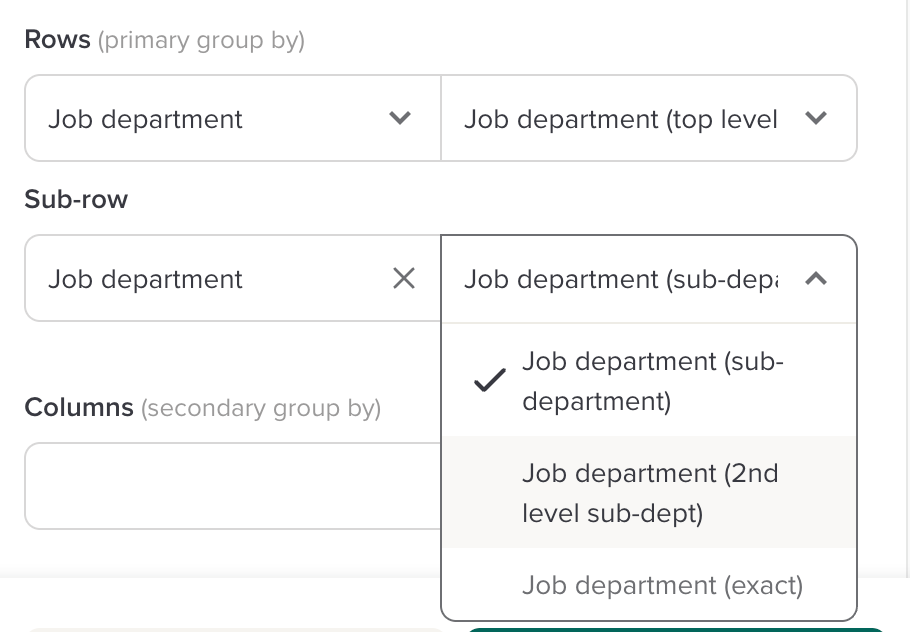Click the Rows heading label
The height and width of the screenshot is (632, 910).
pos(57,40)
